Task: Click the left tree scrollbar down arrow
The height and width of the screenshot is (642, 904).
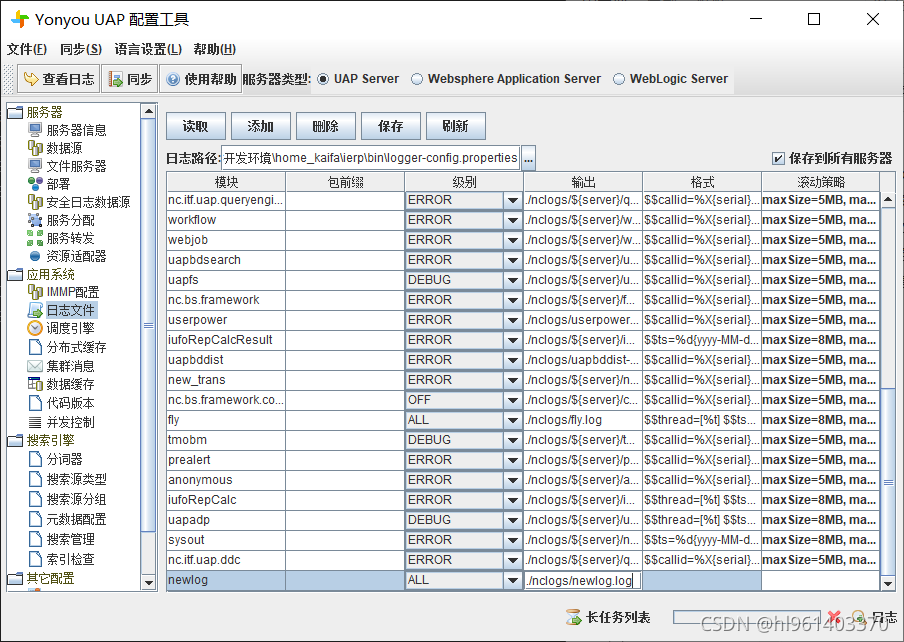Action: click(x=149, y=583)
